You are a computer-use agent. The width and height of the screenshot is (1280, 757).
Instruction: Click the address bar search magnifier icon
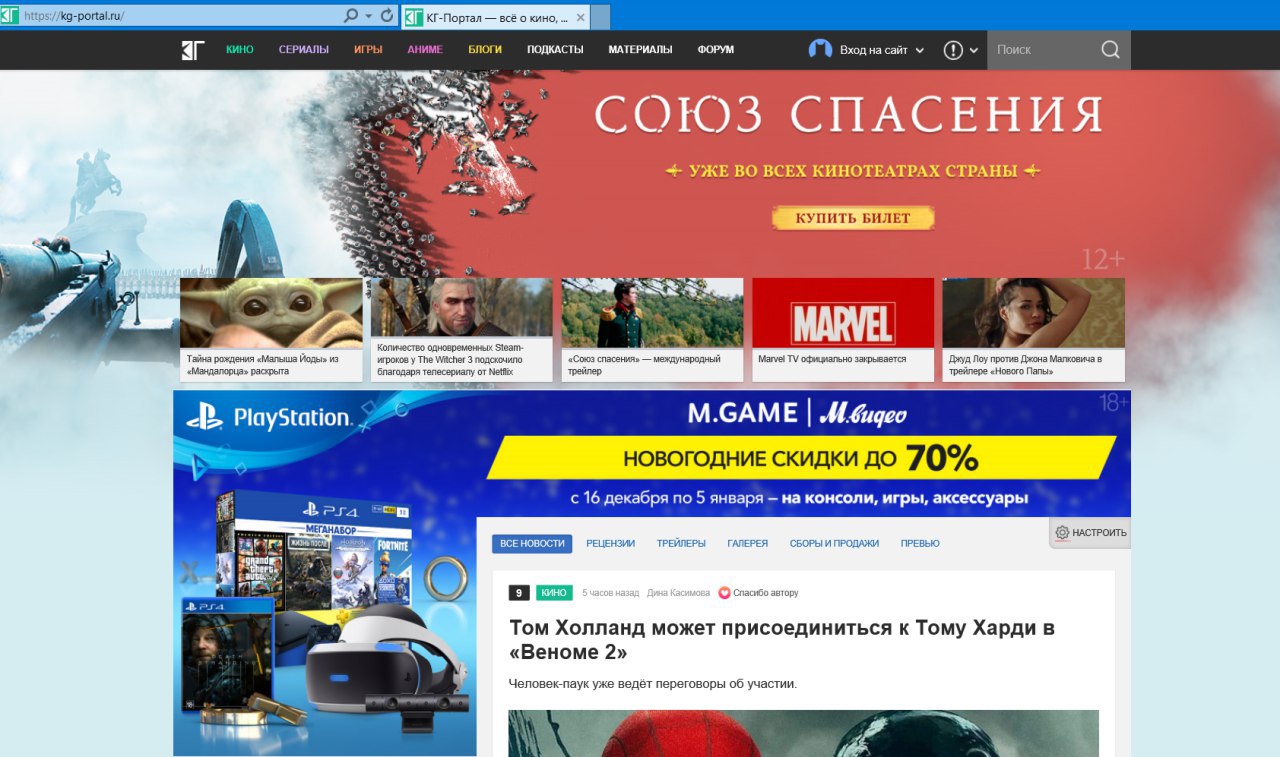coord(350,16)
